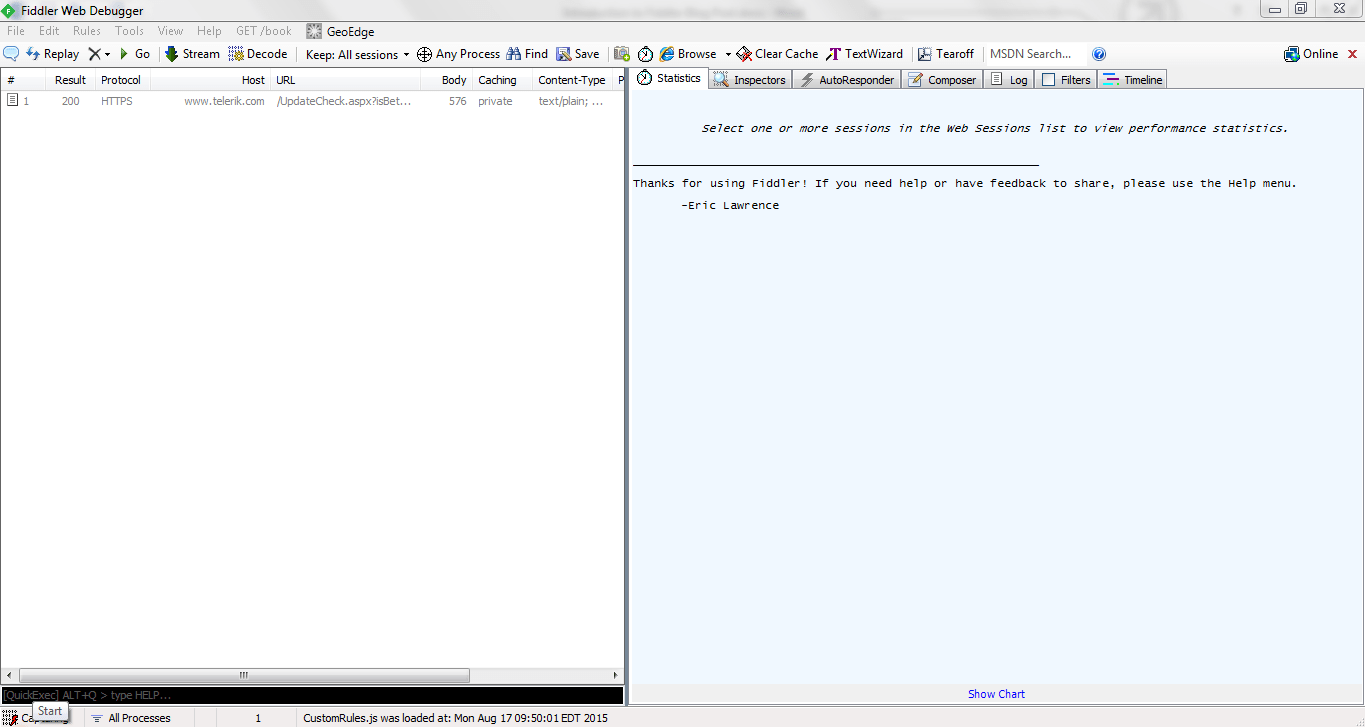Click the comment speech-bubble icon
1365x727 pixels.
(x=11, y=54)
